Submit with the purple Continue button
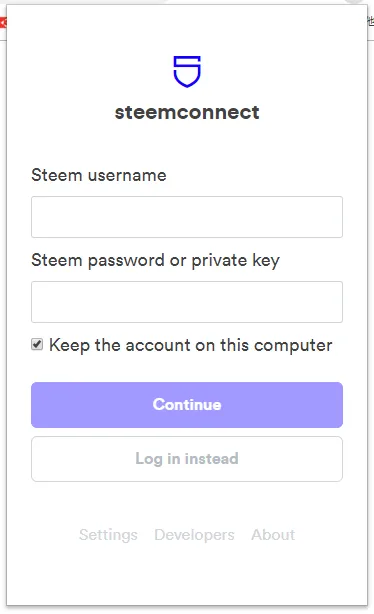374x614 pixels. point(187,405)
